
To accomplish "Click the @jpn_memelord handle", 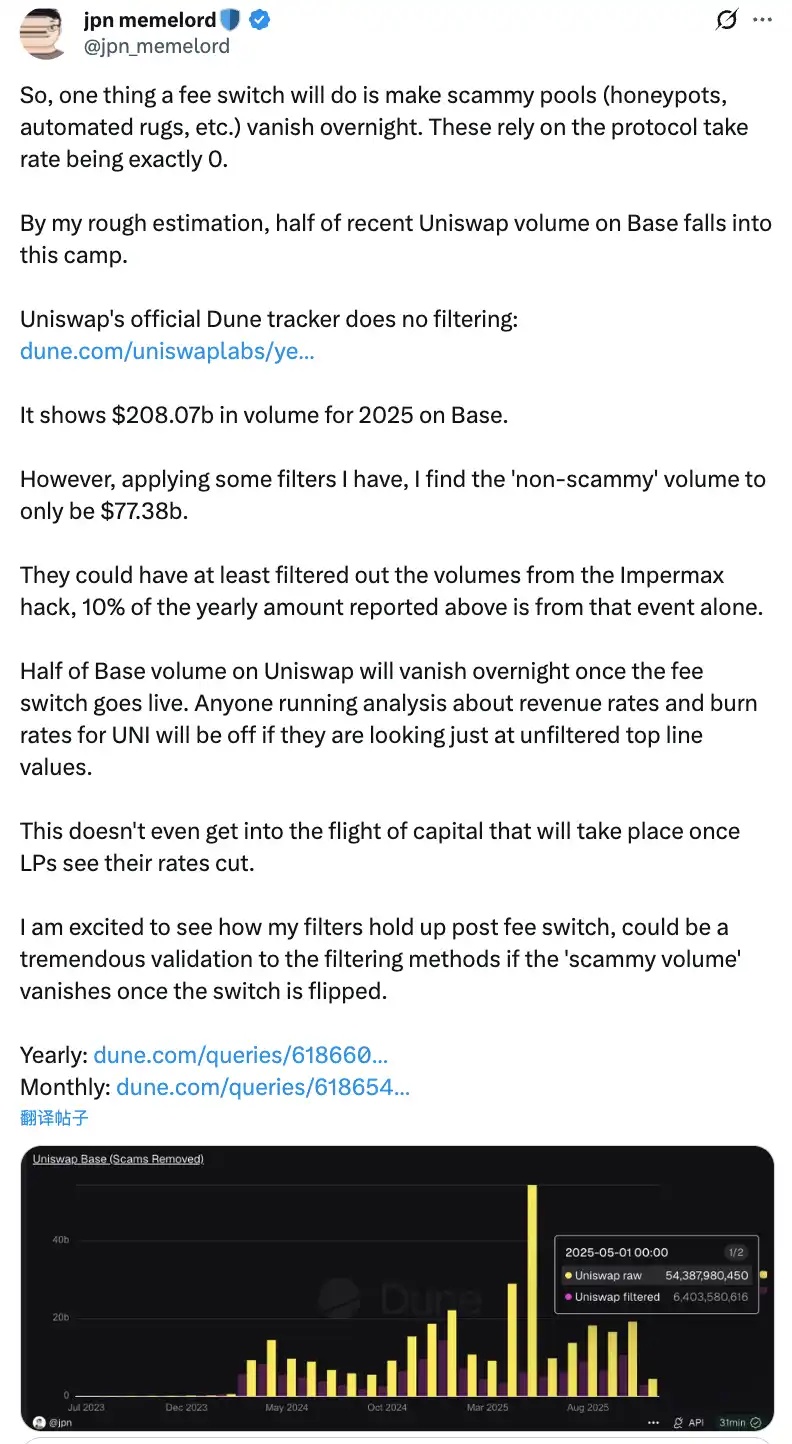I will 156,46.
